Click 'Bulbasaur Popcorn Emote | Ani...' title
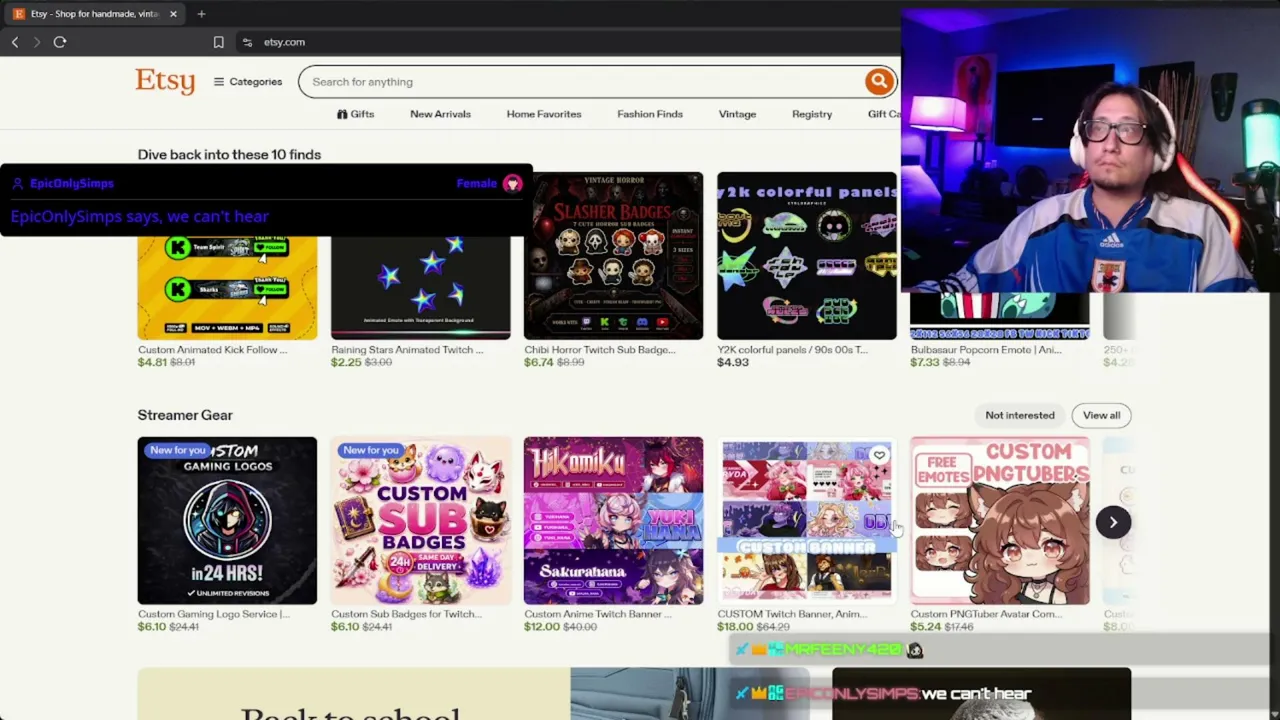The height and width of the screenshot is (720, 1280). click(x=986, y=350)
